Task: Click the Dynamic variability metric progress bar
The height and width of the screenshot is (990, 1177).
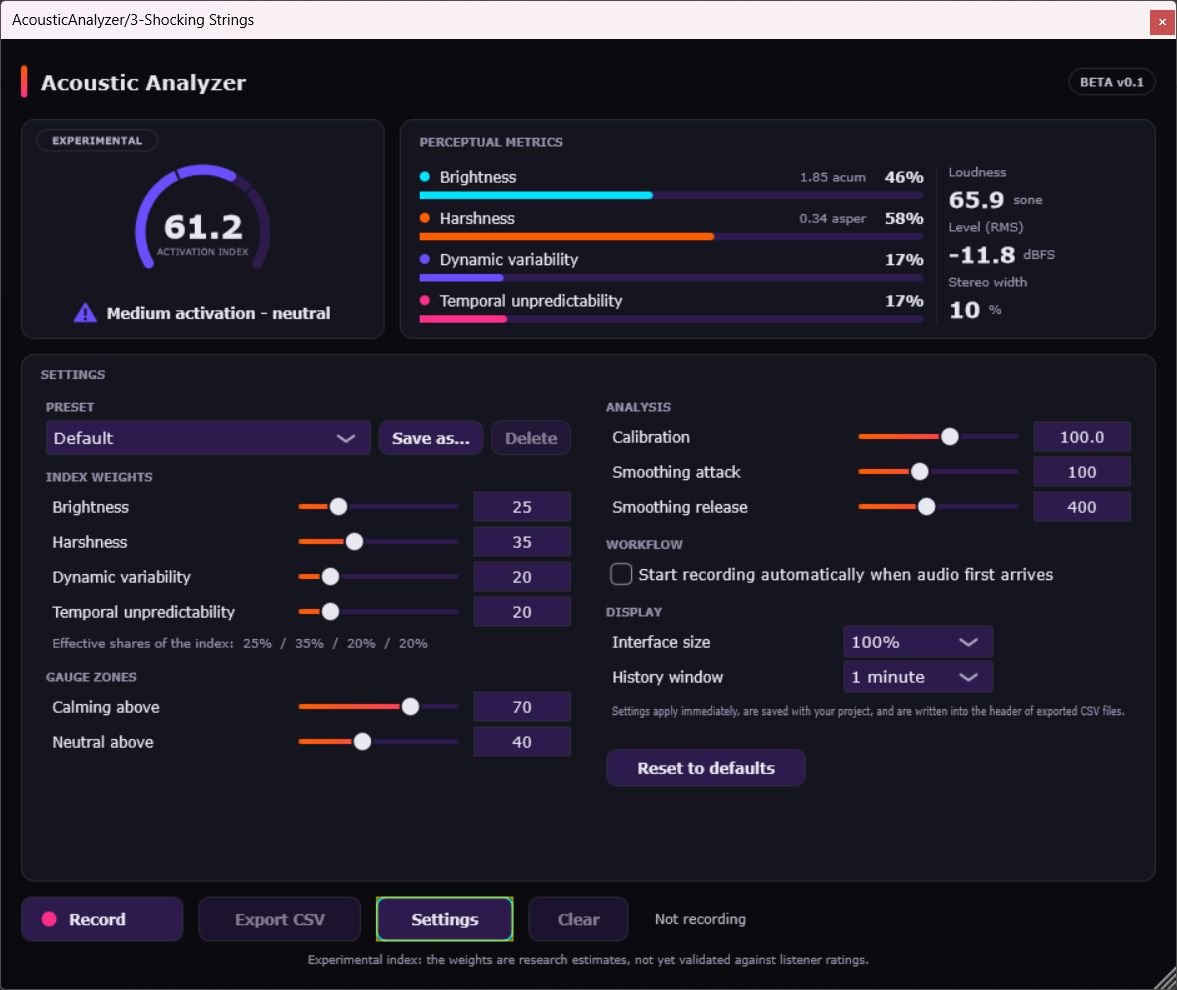Action: point(671,278)
